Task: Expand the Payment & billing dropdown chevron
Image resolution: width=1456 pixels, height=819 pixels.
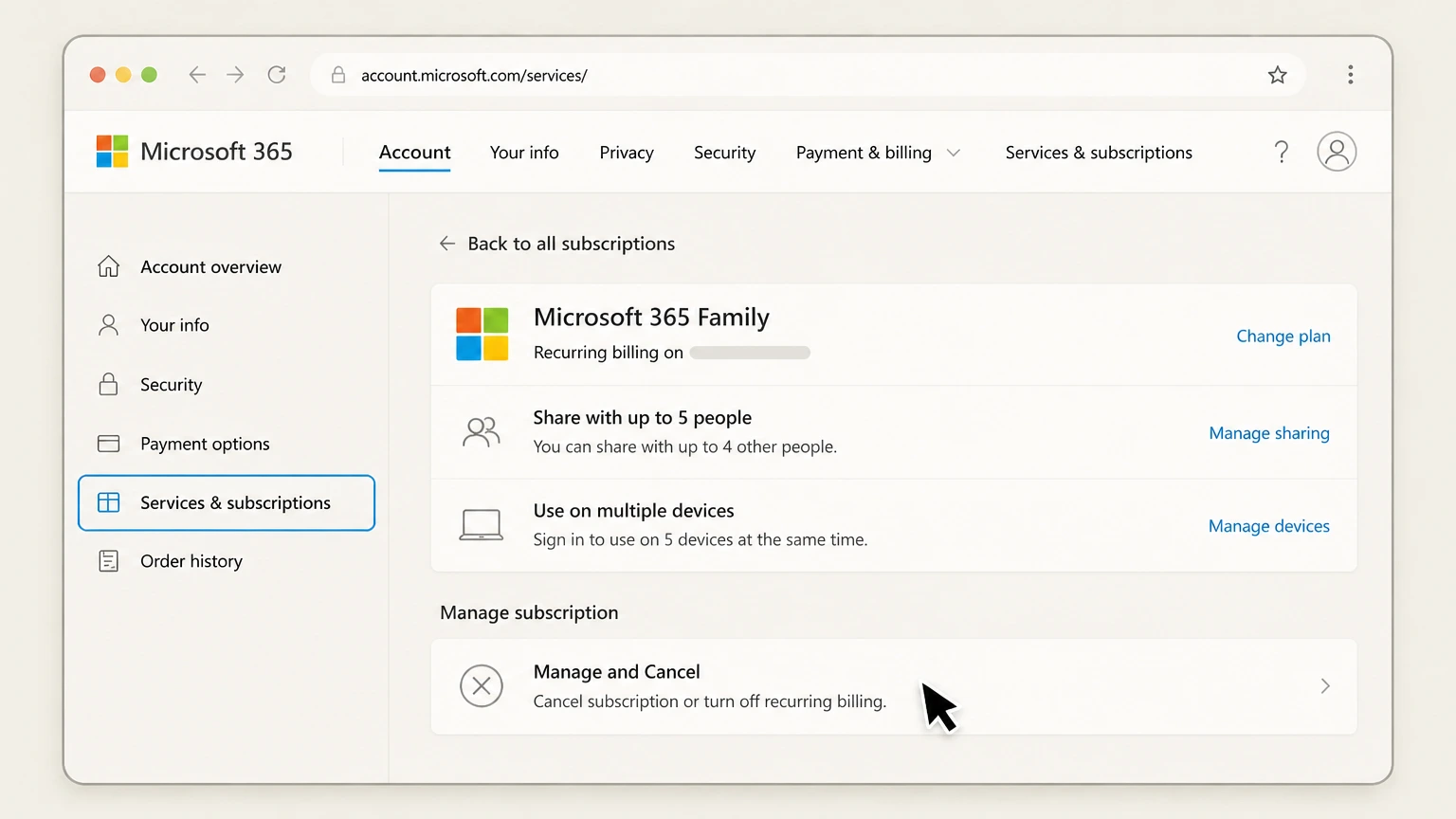Action: point(954,153)
